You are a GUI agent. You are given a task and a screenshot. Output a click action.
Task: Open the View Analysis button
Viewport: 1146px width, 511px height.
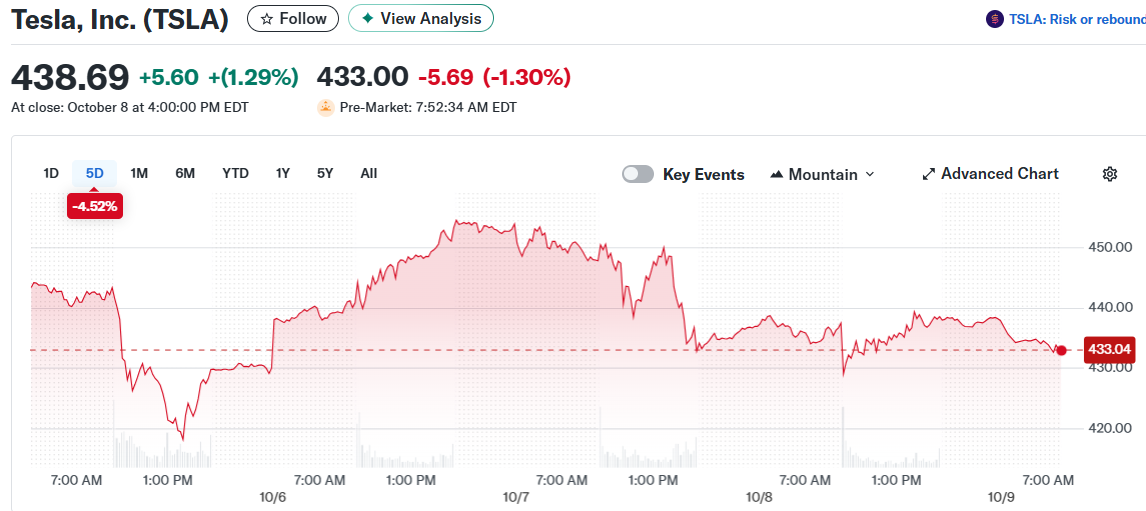coord(421,19)
